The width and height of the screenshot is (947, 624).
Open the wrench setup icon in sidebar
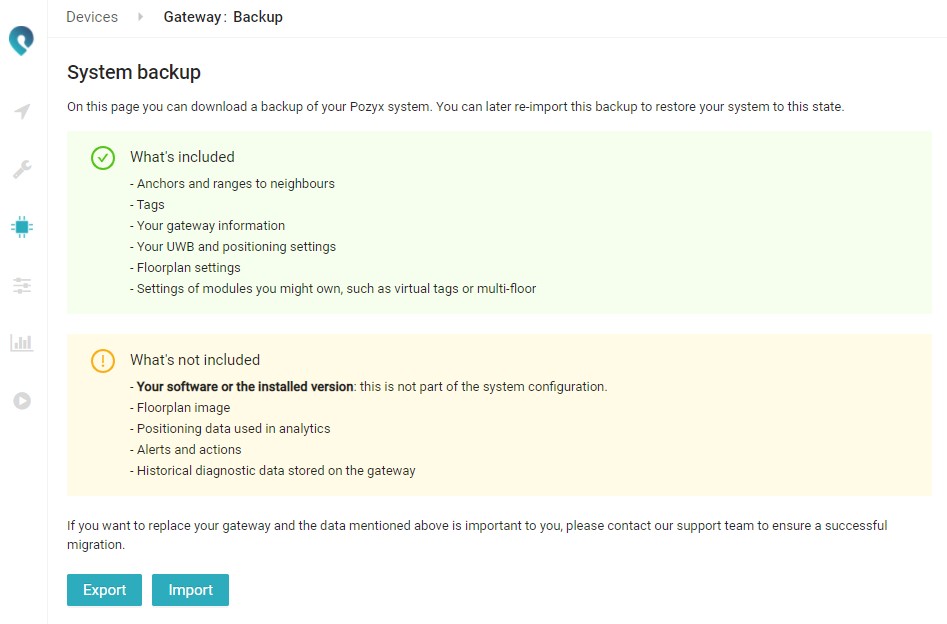tap(22, 169)
